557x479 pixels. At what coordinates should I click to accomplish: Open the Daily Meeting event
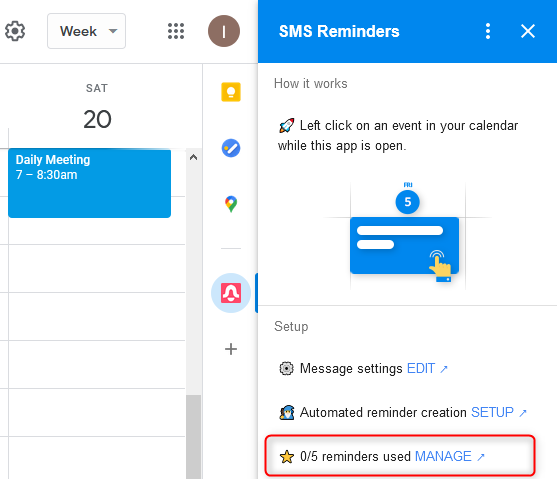[90, 183]
